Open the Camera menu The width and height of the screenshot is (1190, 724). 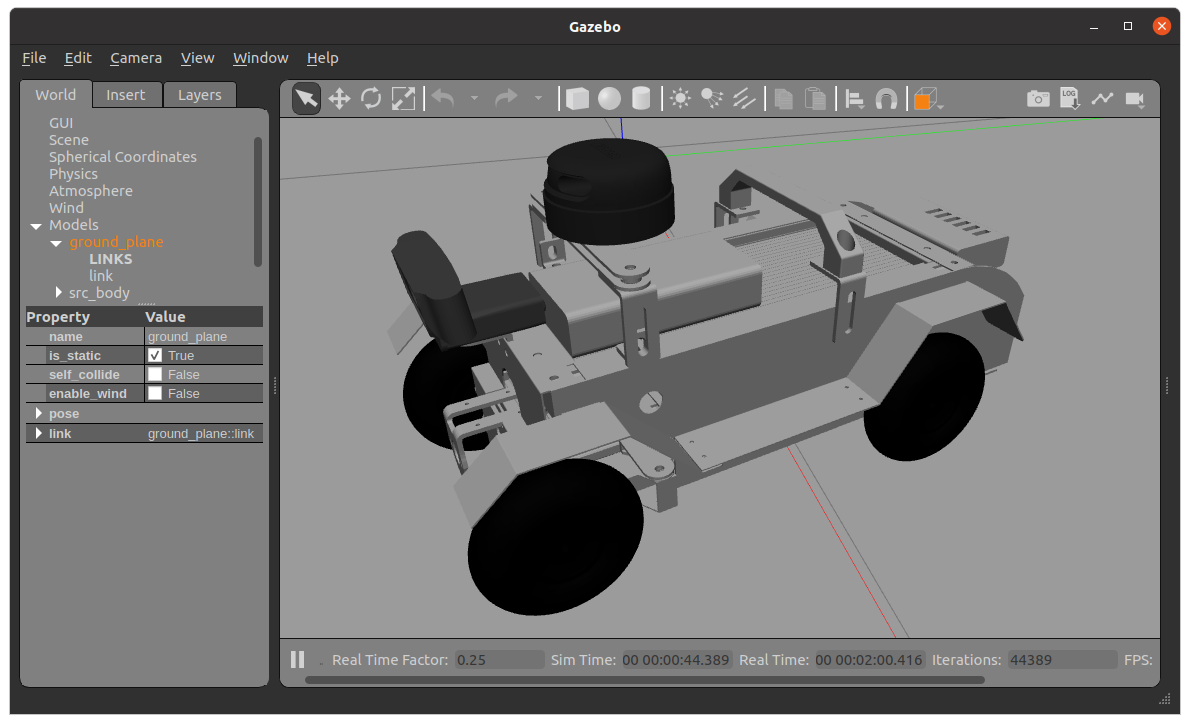pyautogui.click(x=136, y=58)
